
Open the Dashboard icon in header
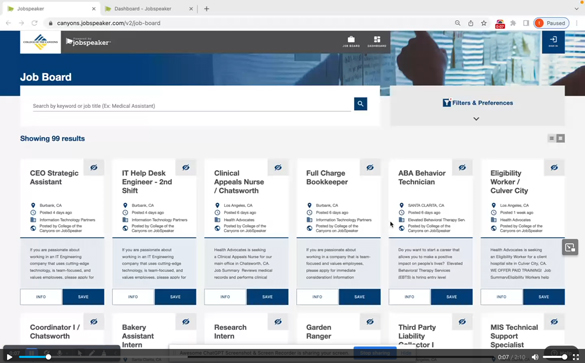tap(377, 41)
